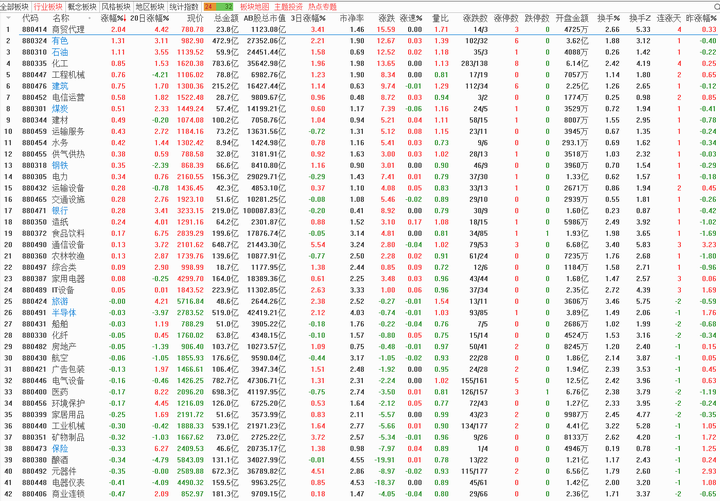Sort by the 涨幅% column header
This screenshot has width=720, height=501.
click(112, 18)
